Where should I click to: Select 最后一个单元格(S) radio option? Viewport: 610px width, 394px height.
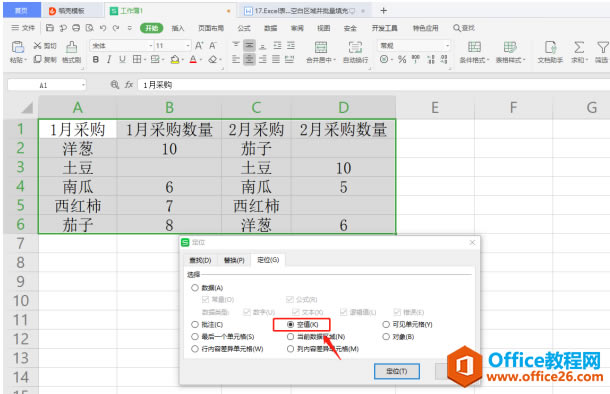(x=195, y=336)
